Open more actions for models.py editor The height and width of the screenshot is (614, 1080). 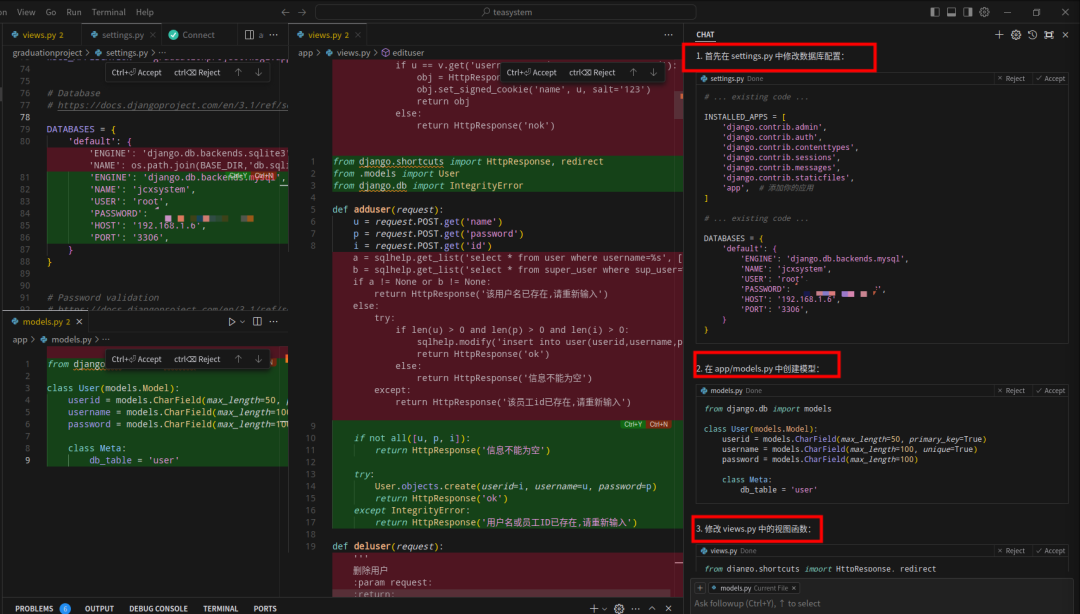[x=274, y=322]
